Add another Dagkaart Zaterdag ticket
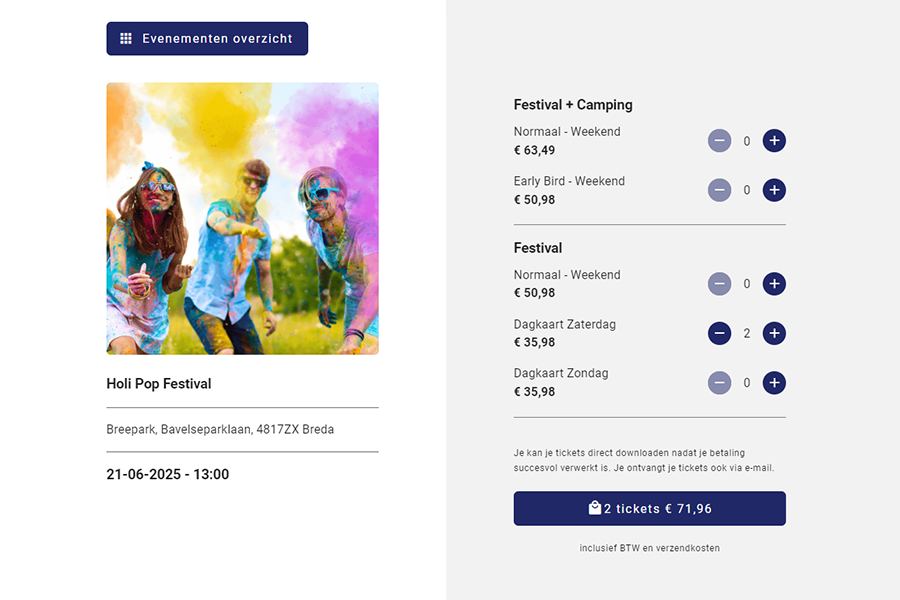The image size is (900, 600). (774, 333)
